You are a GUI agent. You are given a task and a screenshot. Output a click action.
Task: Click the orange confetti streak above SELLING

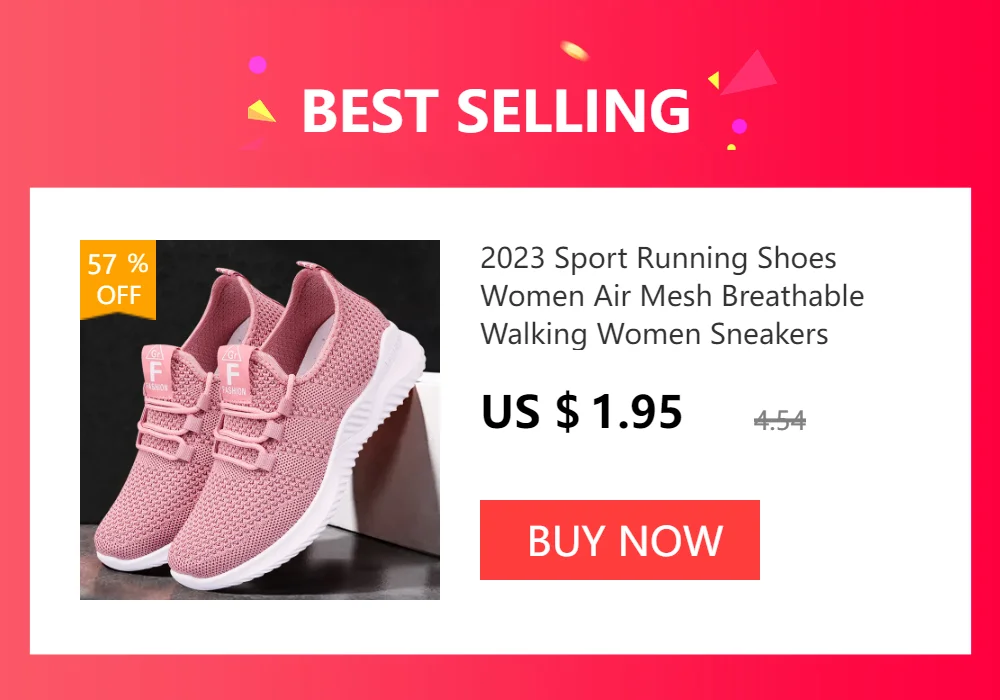(x=574, y=50)
